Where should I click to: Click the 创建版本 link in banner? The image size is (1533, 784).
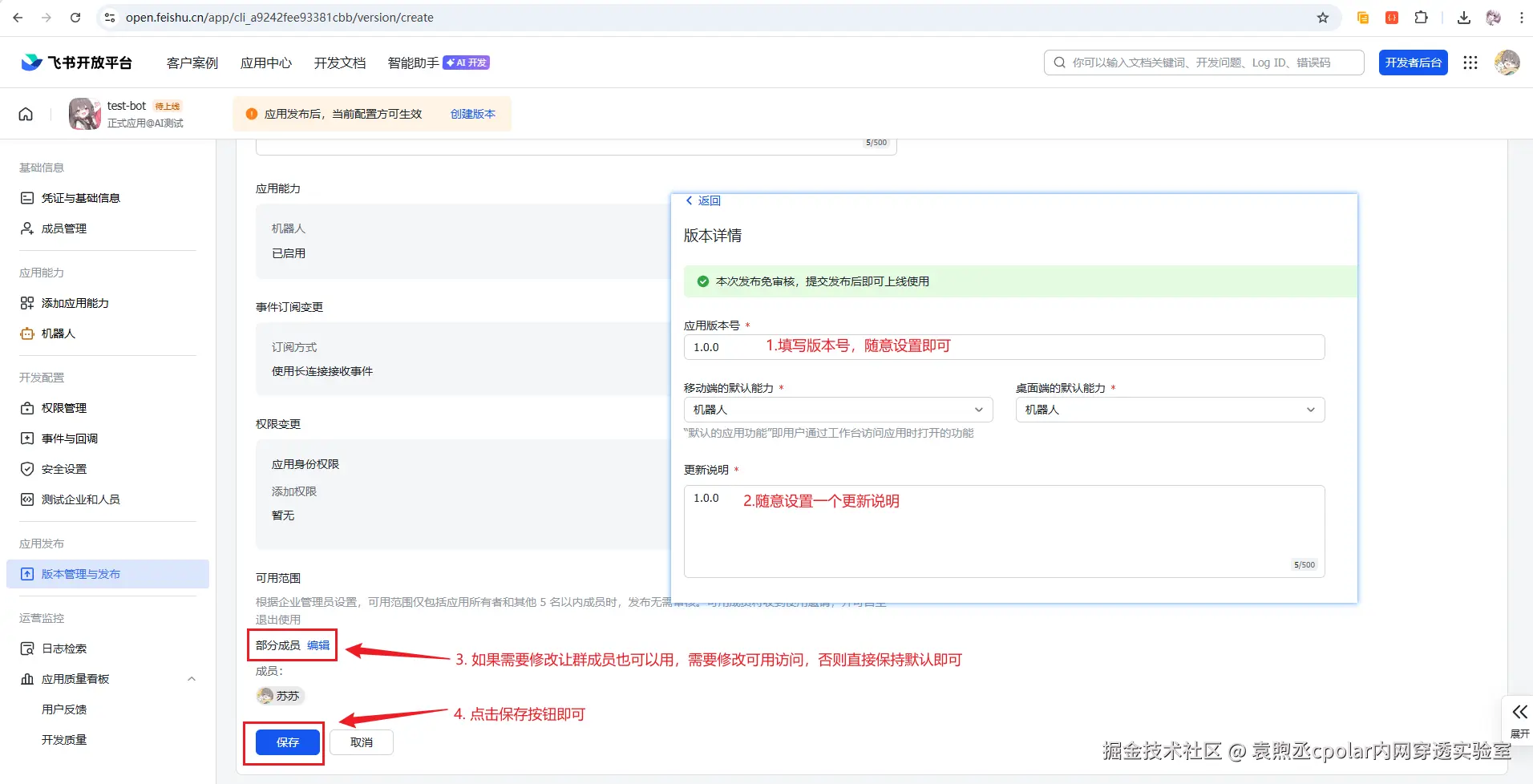point(473,114)
